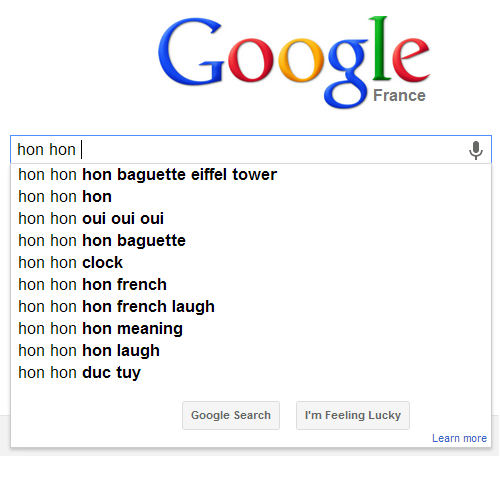The width and height of the screenshot is (500, 496).
Task: Select 'hon hon hon french laugh' suggestion
Action: [251, 307]
